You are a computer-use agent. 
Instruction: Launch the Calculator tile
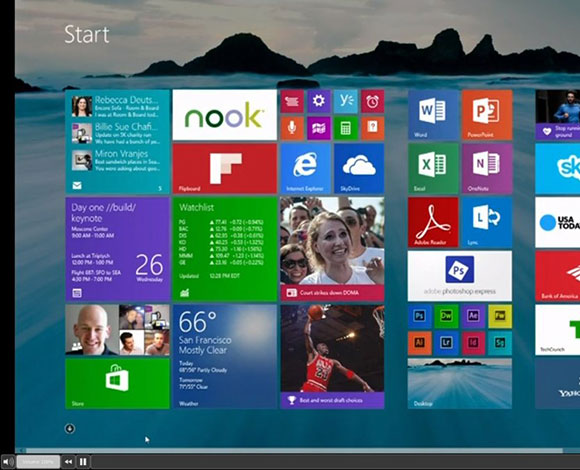point(345,128)
